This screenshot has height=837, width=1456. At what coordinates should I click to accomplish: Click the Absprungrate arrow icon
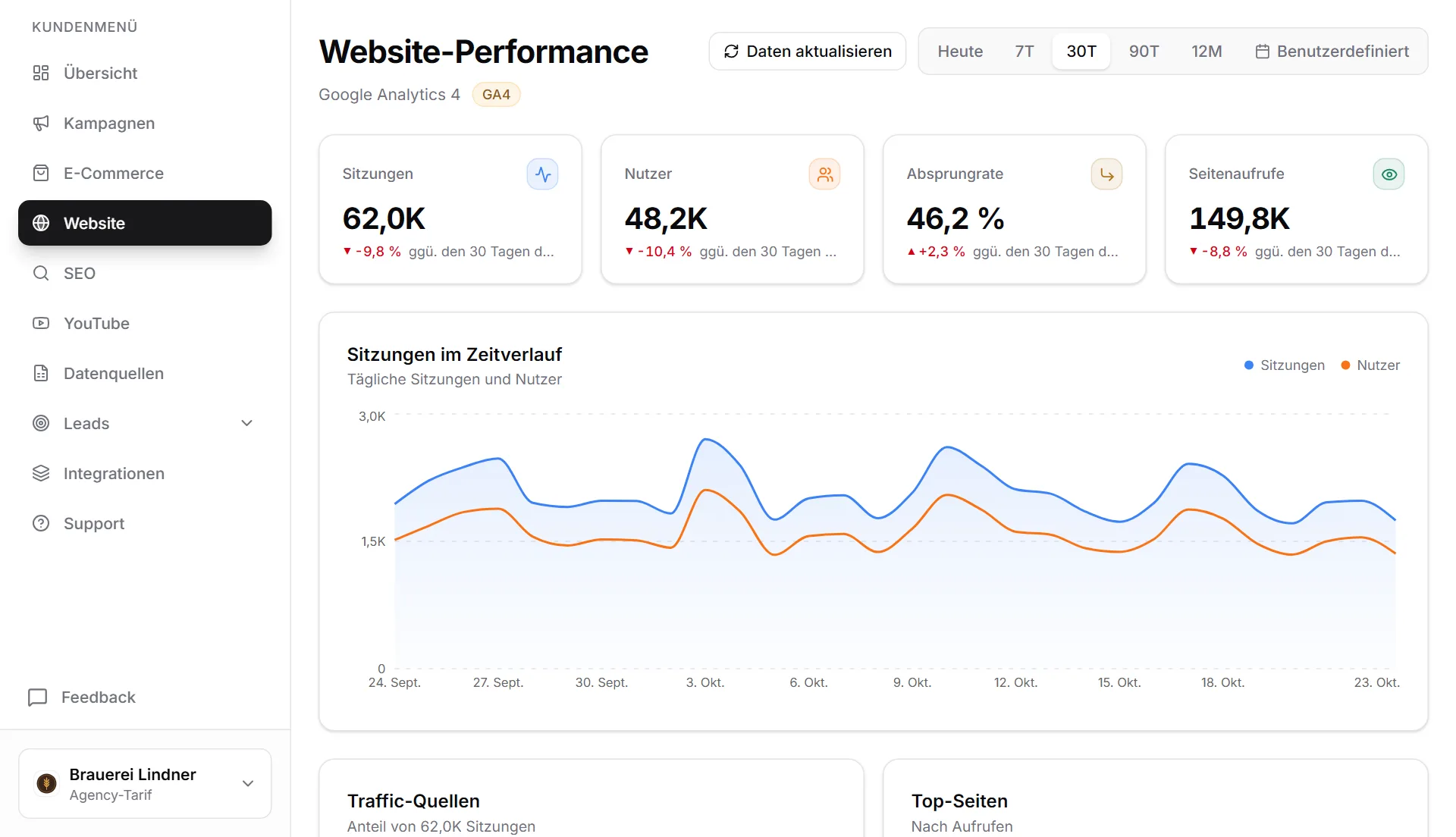click(x=1107, y=174)
